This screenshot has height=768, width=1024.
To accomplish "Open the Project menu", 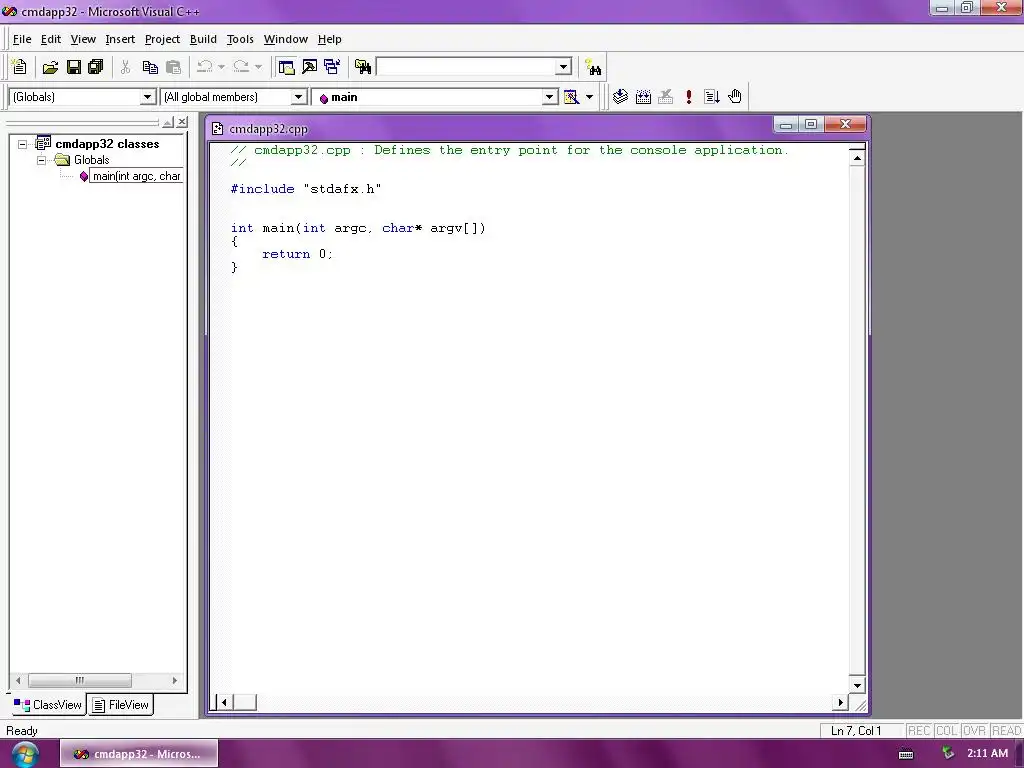I will point(162,39).
